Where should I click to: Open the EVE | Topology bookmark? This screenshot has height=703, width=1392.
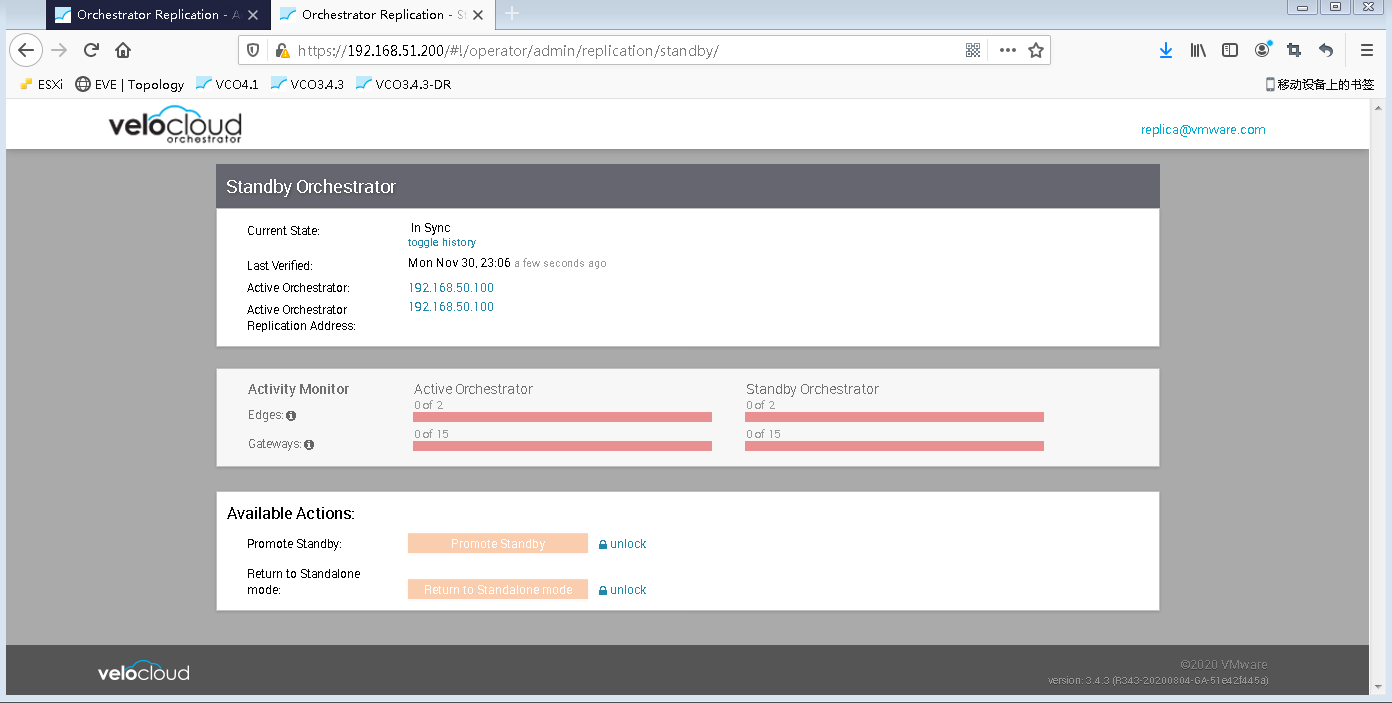pyautogui.click(x=130, y=84)
